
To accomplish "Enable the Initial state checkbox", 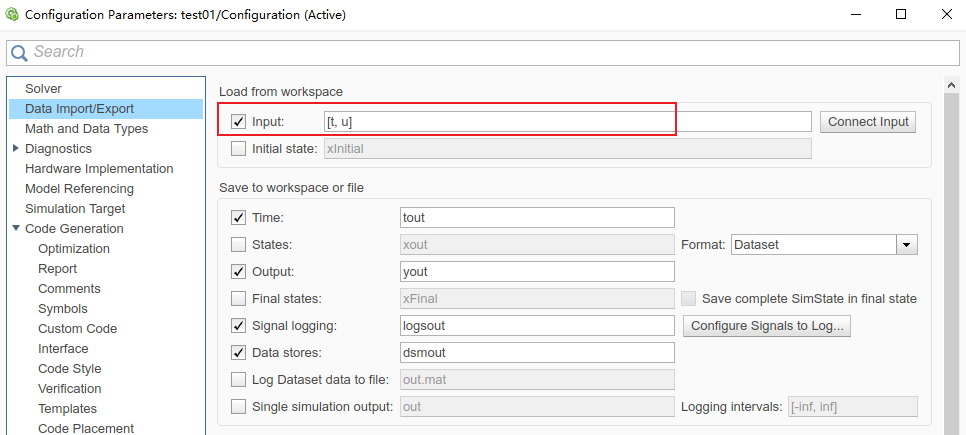I will pos(238,148).
